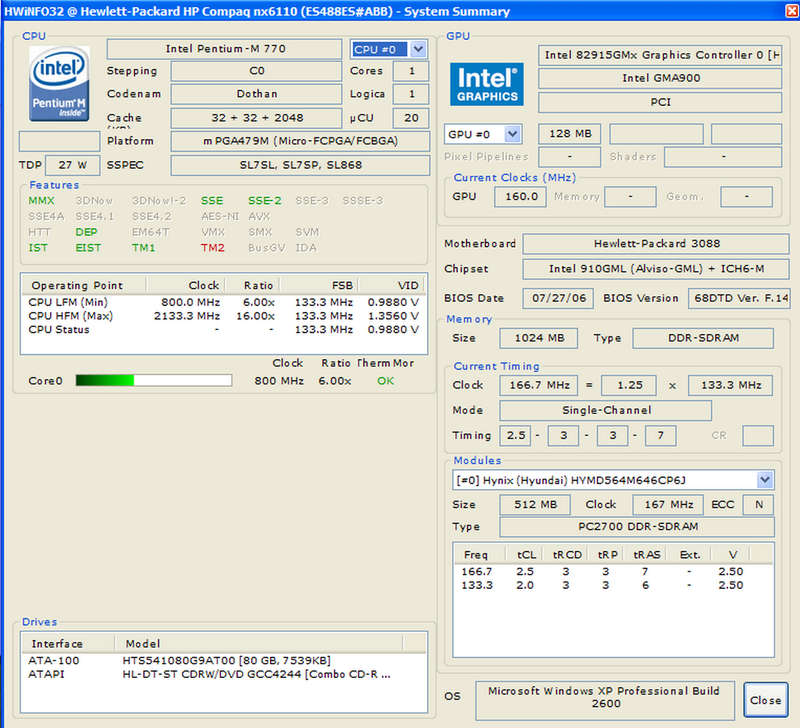Click the FSB column header
The image size is (800, 728).
[x=318, y=285]
